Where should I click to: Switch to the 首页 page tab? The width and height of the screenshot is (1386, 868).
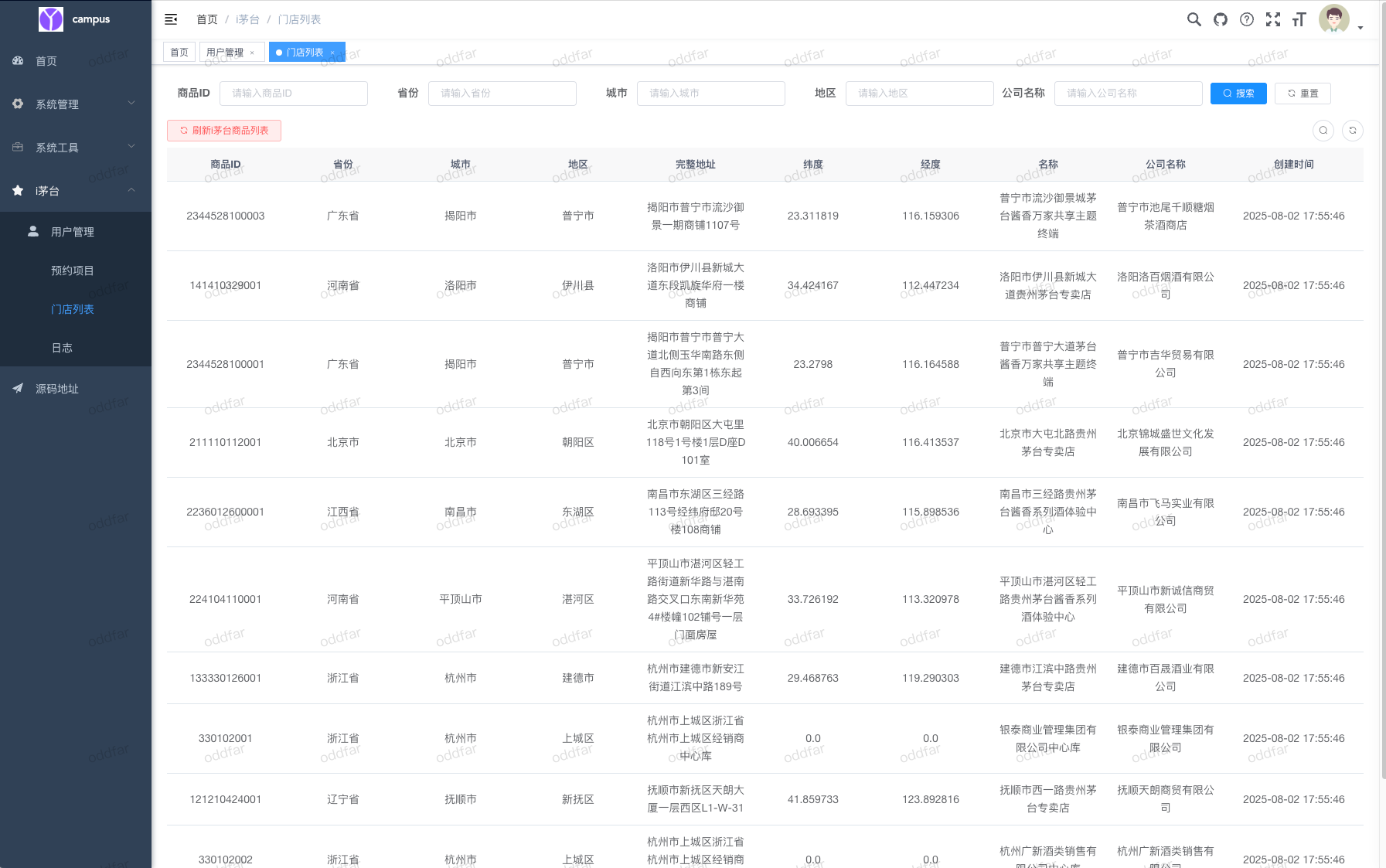179,53
